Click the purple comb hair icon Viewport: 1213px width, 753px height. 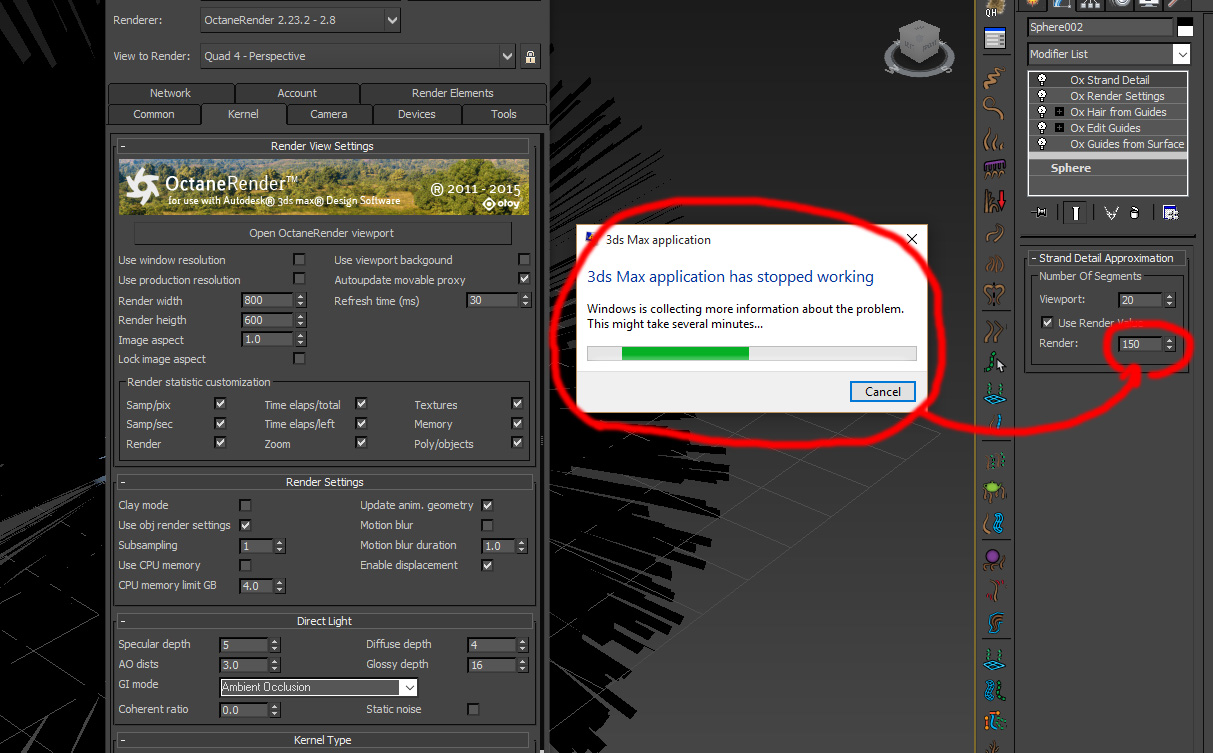click(x=994, y=168)
